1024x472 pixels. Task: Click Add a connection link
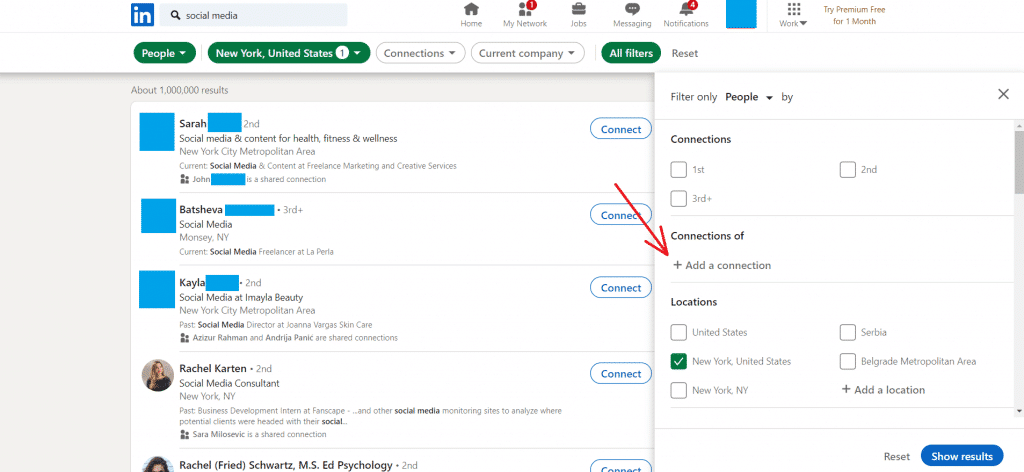tap(722, 265)
